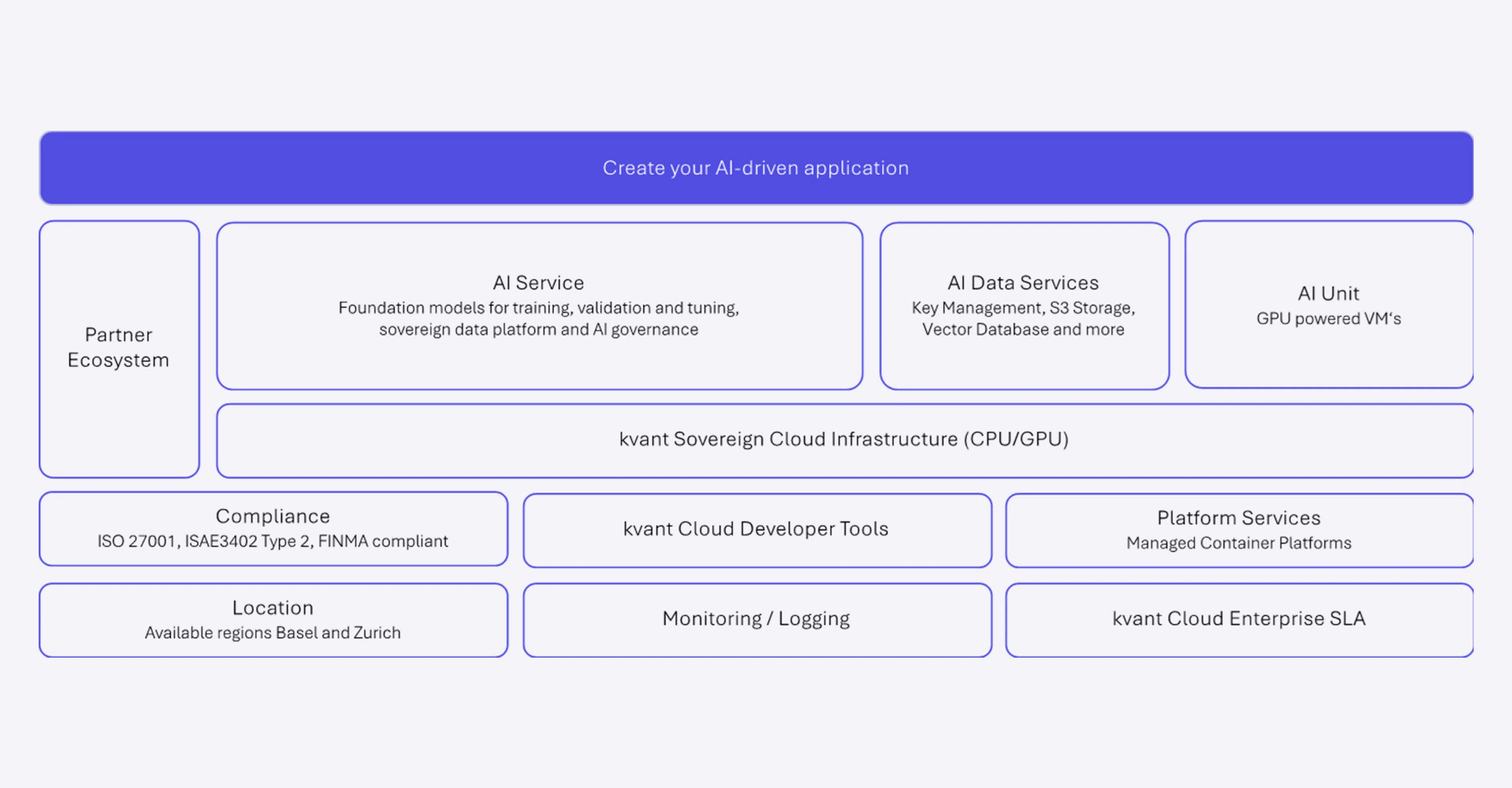Screen dimensions: 1512x788
Task: Open the Monitoring / Logging box
Action: (757, 620)
